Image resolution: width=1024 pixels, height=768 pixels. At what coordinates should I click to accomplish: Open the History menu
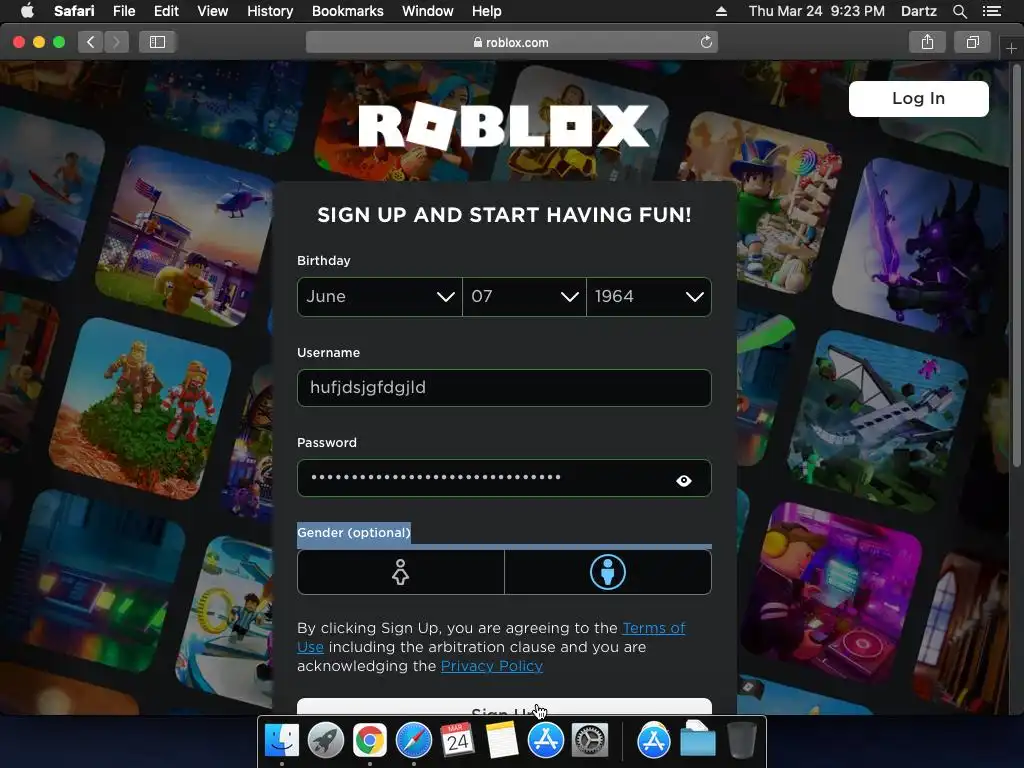[x=270, y=11]
